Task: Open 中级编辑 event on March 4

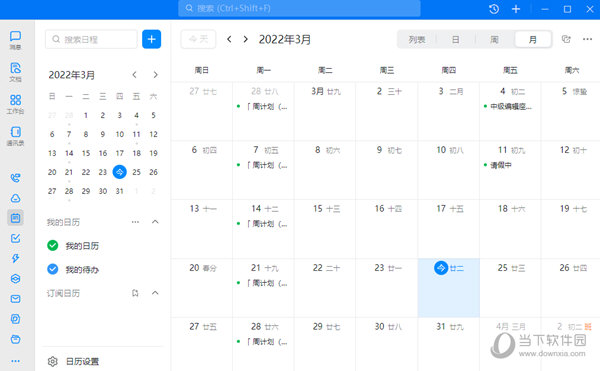Action: (508, 107)
